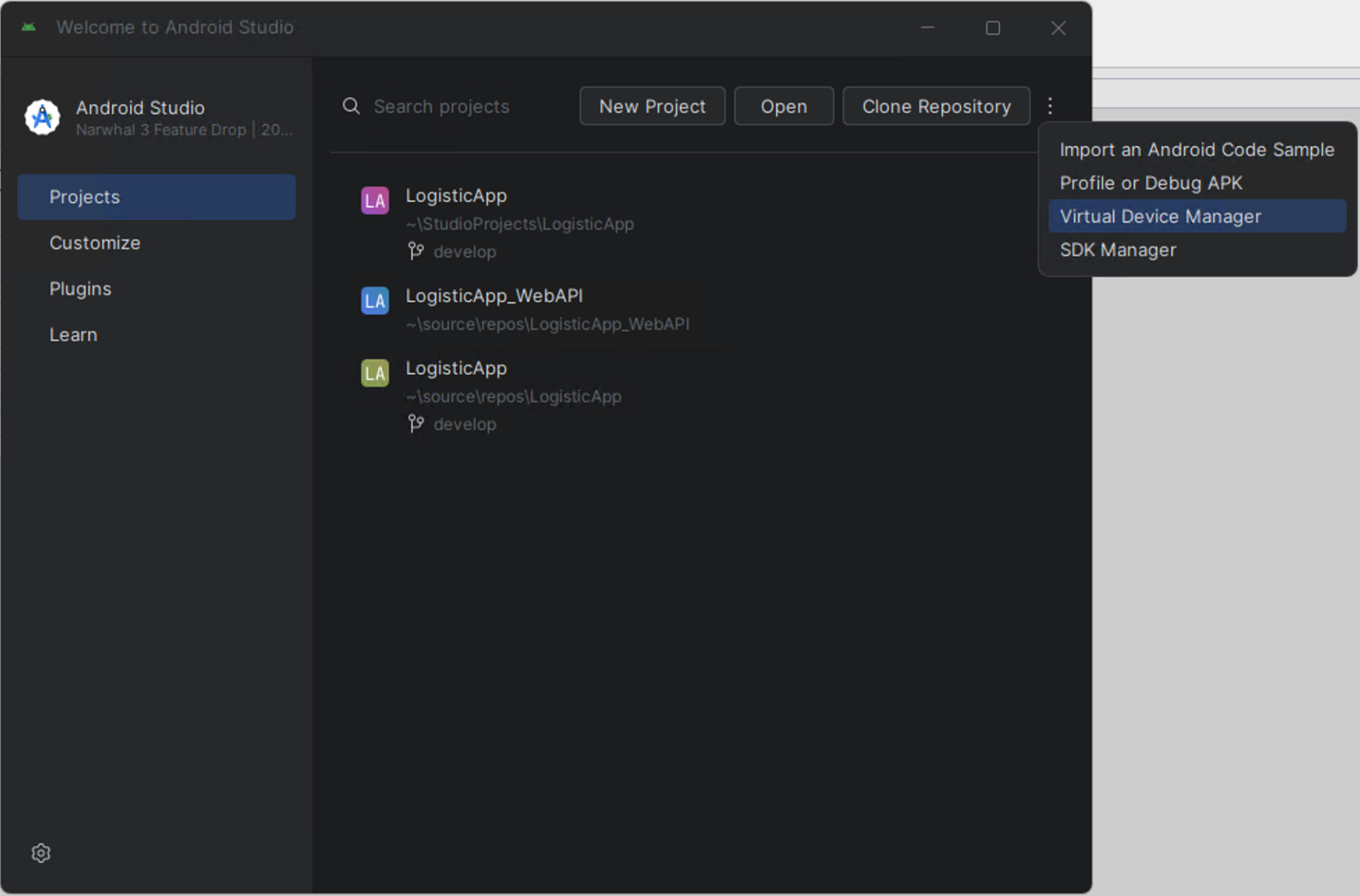Viewport: 1360px width, 896px height.
Task: Click the Android Studio logo icon
Action: 43,117
